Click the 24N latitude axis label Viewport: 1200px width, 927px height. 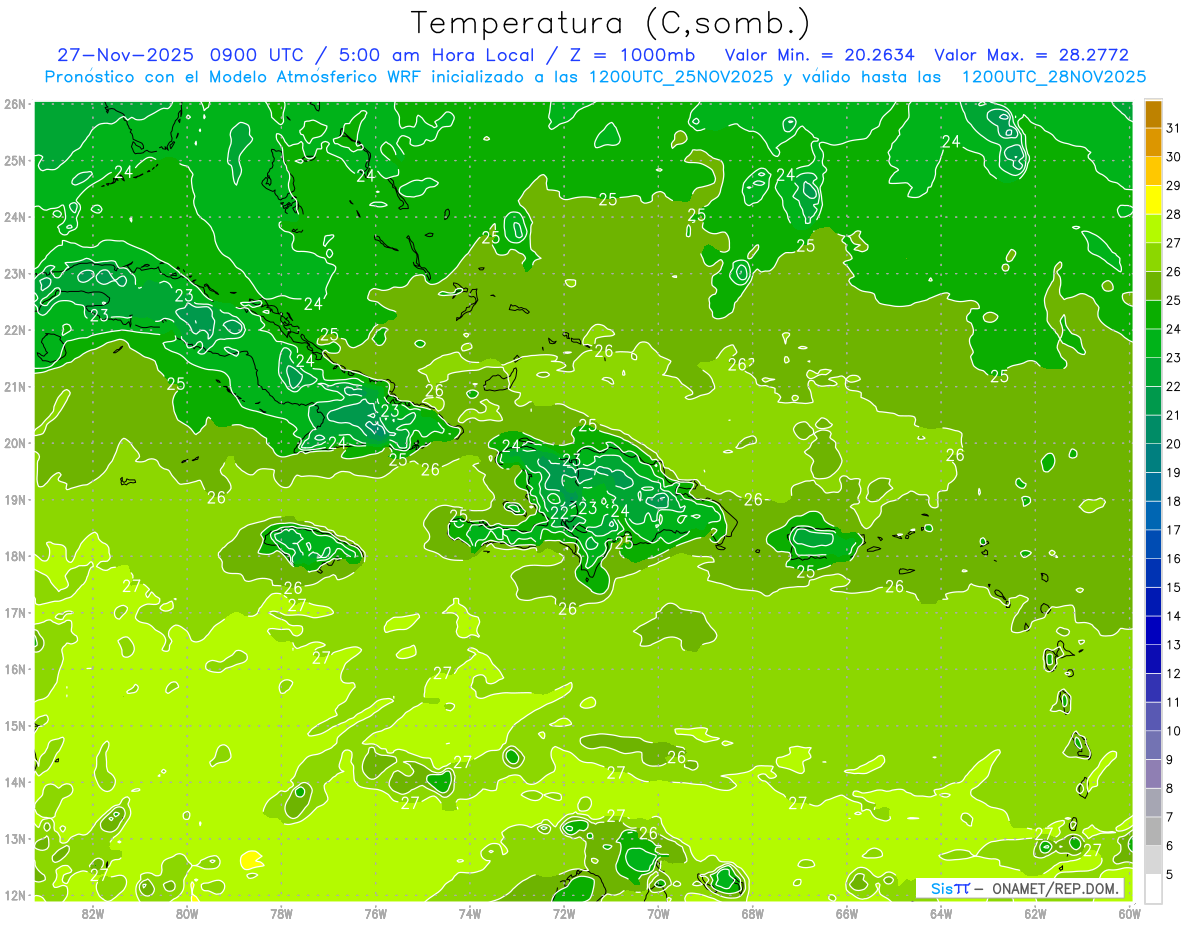pyautogui.click(x=15, y=217)
